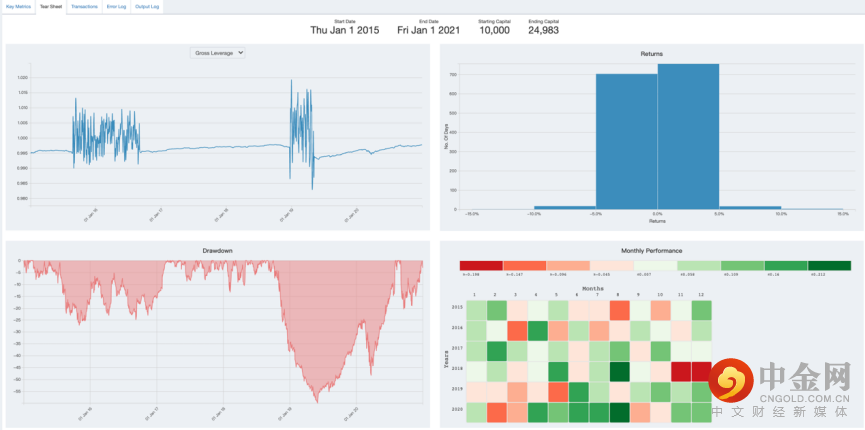Open the Error Log tab
This screenshot has height=430, width=865.
point(116,7)
